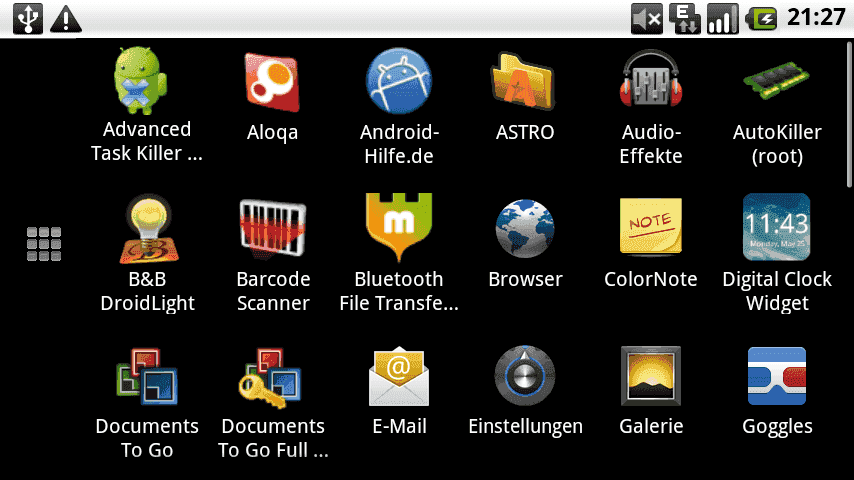
Task: Open Audio-Effekte equalizer app
Action: click(x=651, y=82)
